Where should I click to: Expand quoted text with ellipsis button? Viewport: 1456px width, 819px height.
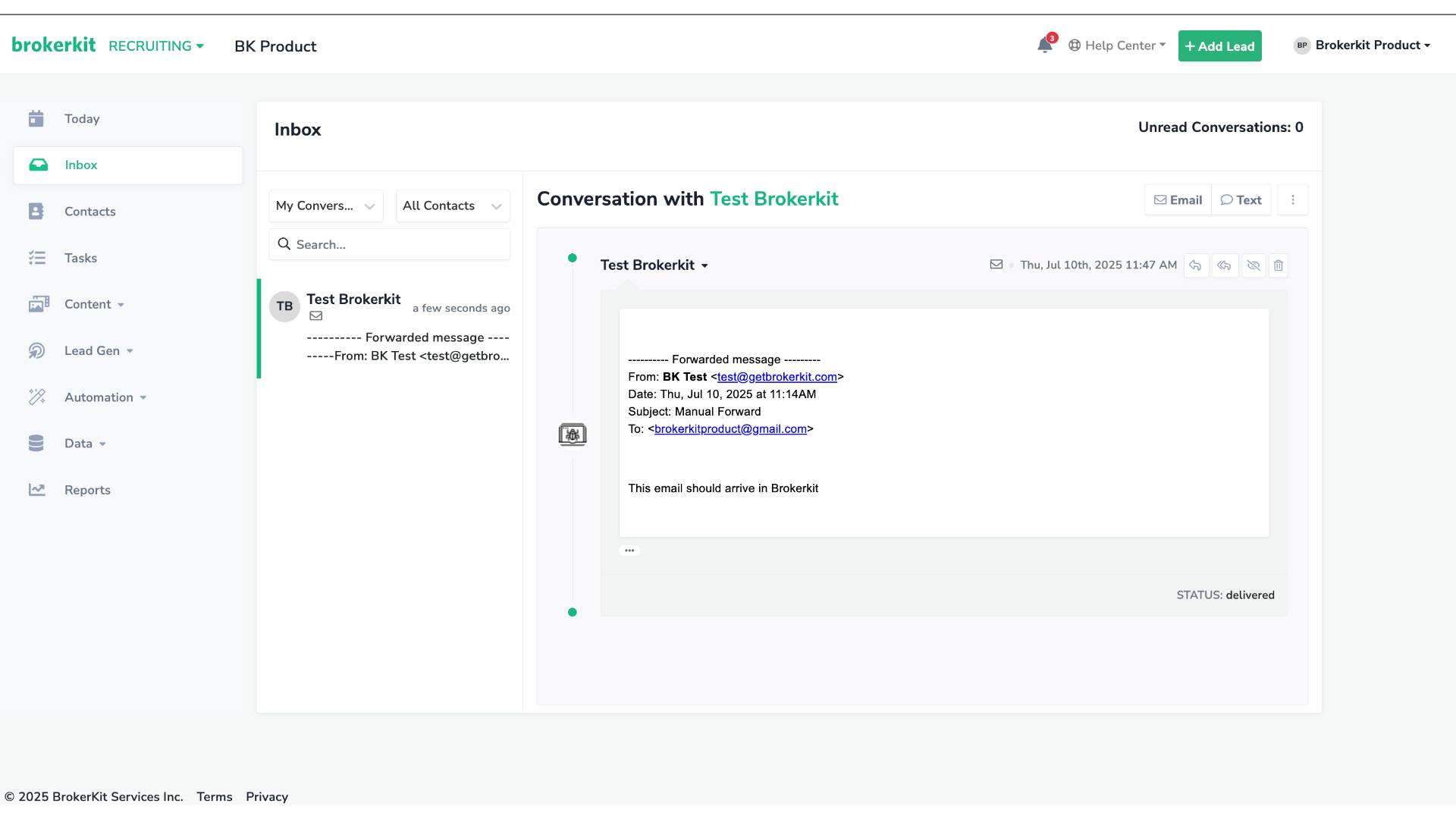[x=629, y=551]
